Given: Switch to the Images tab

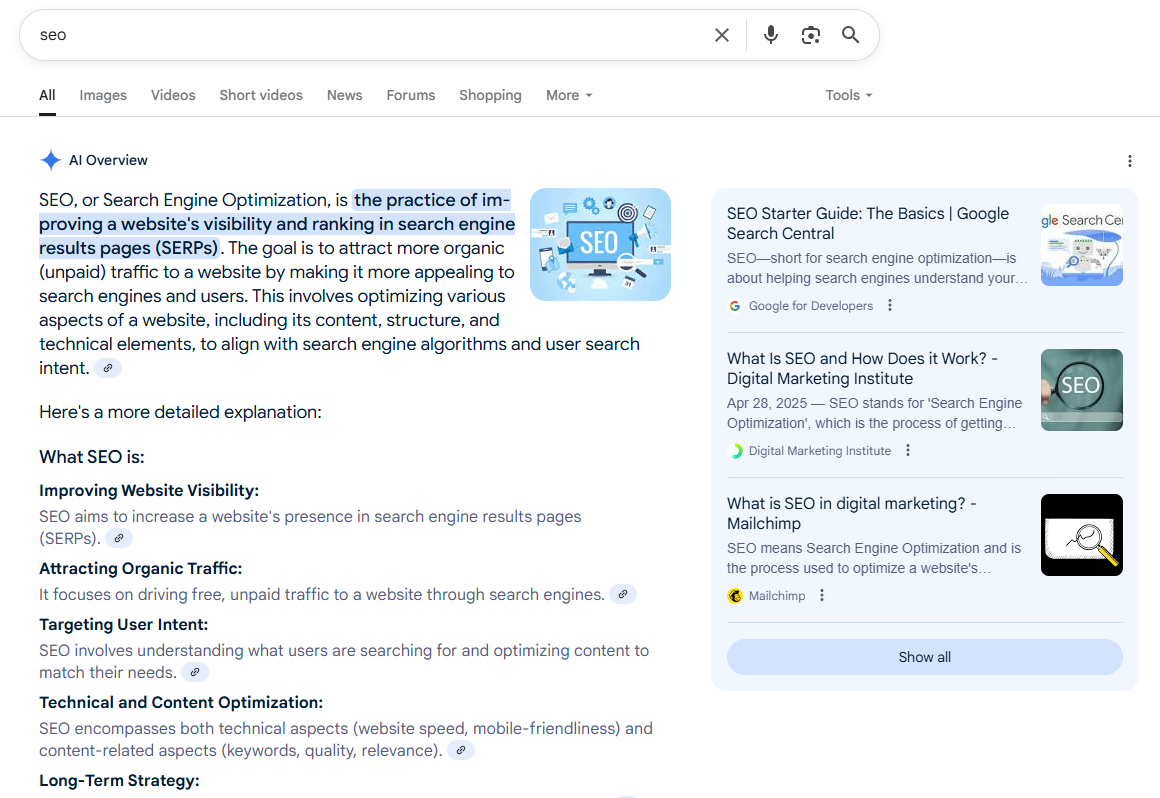Looking at the screenshot, I should tap(103, 95).
